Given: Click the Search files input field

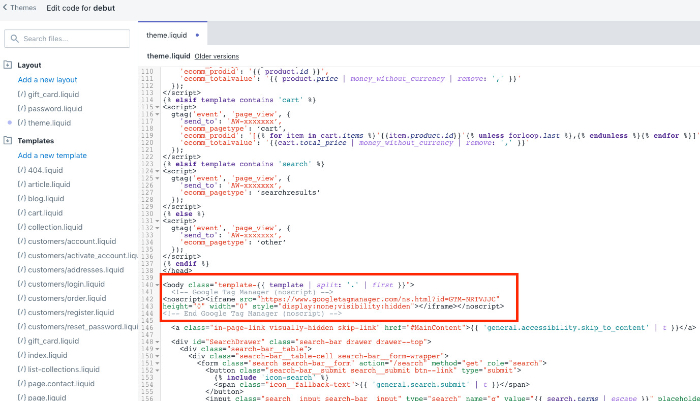Looking at the screenshot, I should click(x=67, y=39).
